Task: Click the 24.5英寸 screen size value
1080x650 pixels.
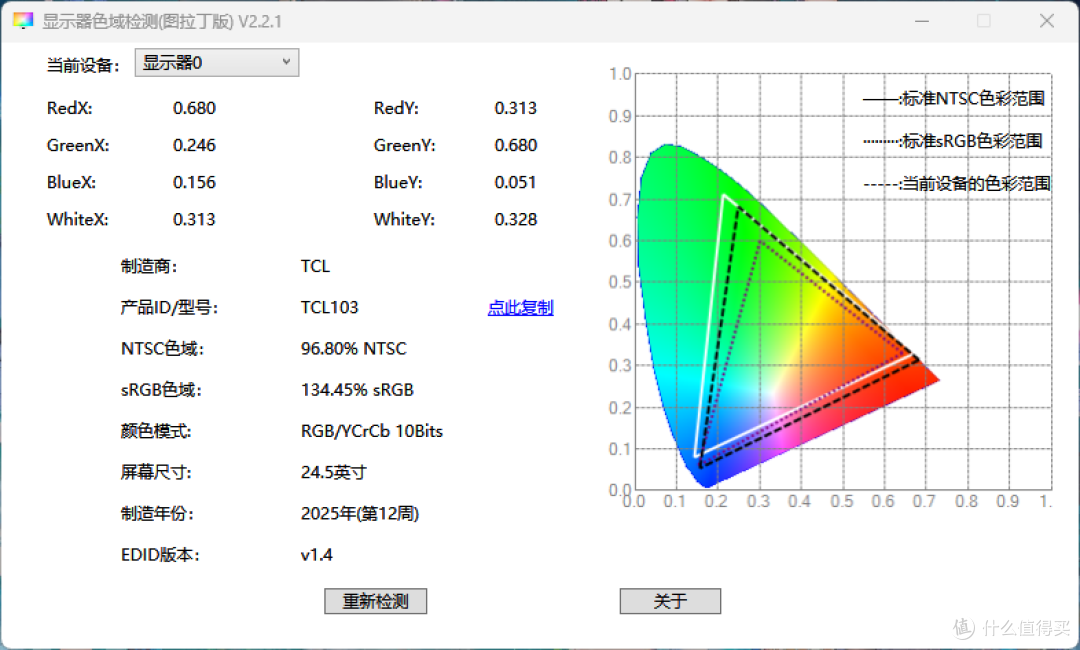Action: (x=333, y=472)
